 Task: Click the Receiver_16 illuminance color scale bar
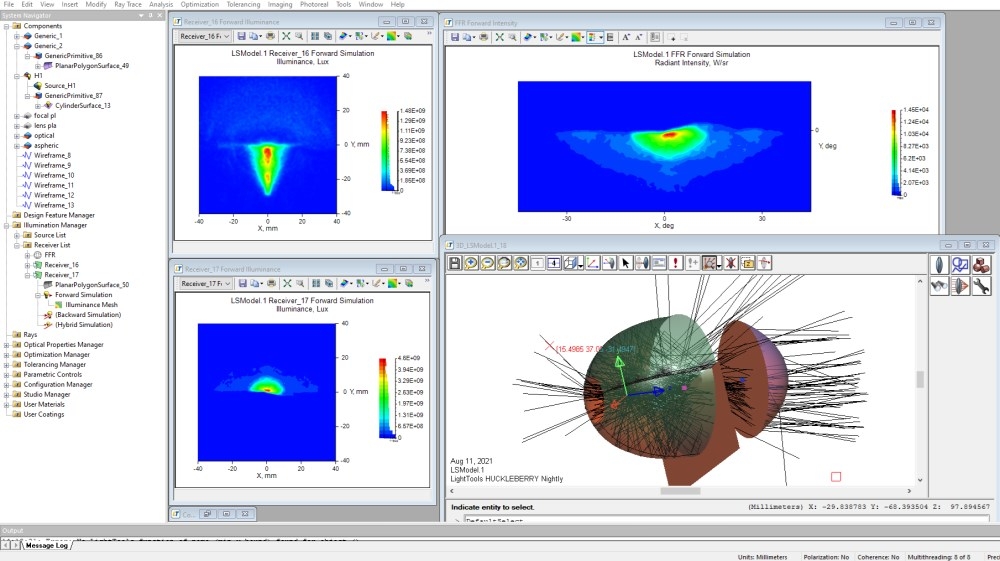tap(384, 151)
